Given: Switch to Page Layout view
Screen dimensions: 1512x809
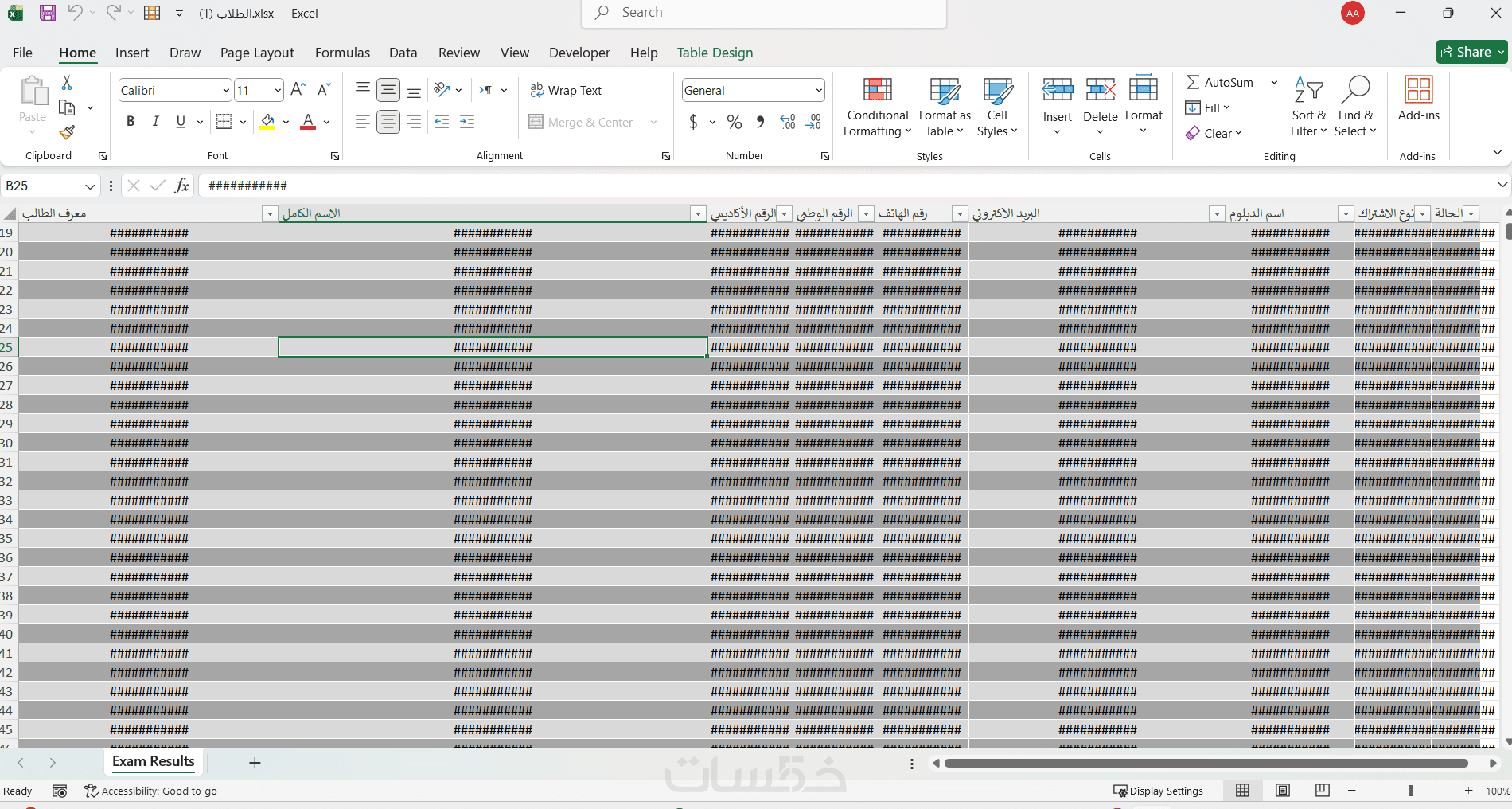Looking at the screenshot, I should pos(1283,791).
